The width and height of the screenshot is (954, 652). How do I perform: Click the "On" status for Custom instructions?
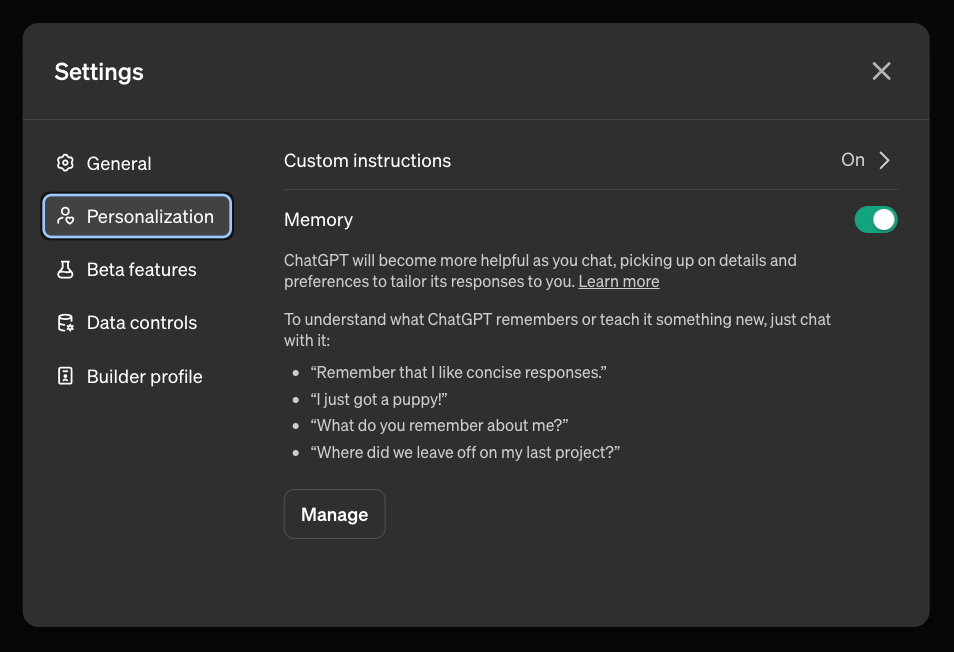coord(852,160)
